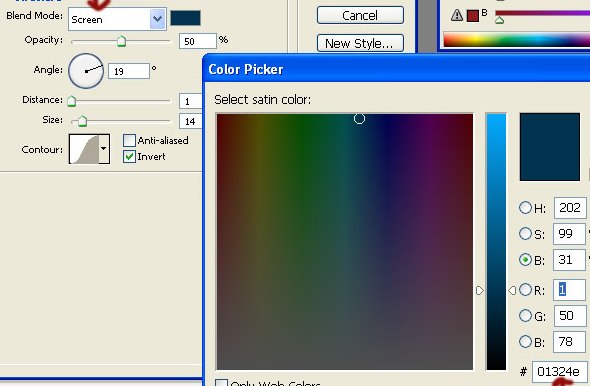Click the satin color swatch beside Blend Mode
The image size is (590, 386).
(185, 18)
